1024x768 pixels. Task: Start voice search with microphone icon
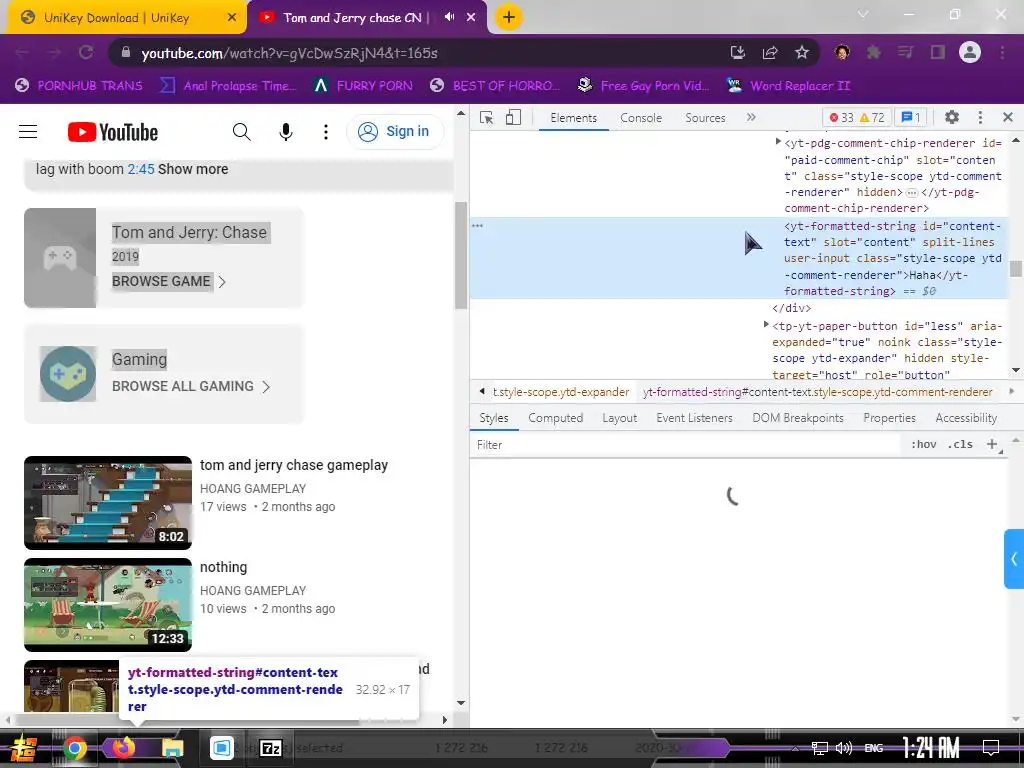click(285, 132)
